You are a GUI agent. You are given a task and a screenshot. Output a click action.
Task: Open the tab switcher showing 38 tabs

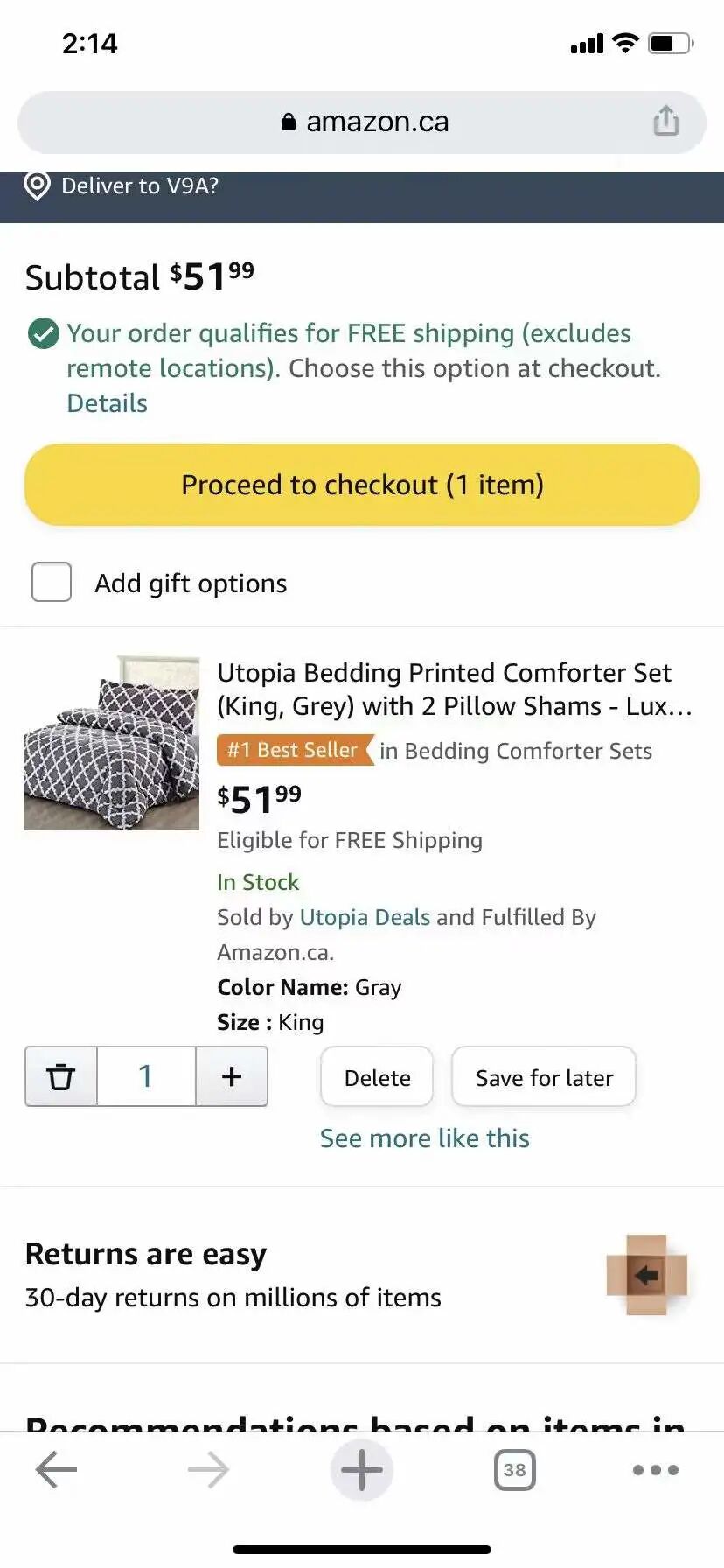pos(515,1470)
